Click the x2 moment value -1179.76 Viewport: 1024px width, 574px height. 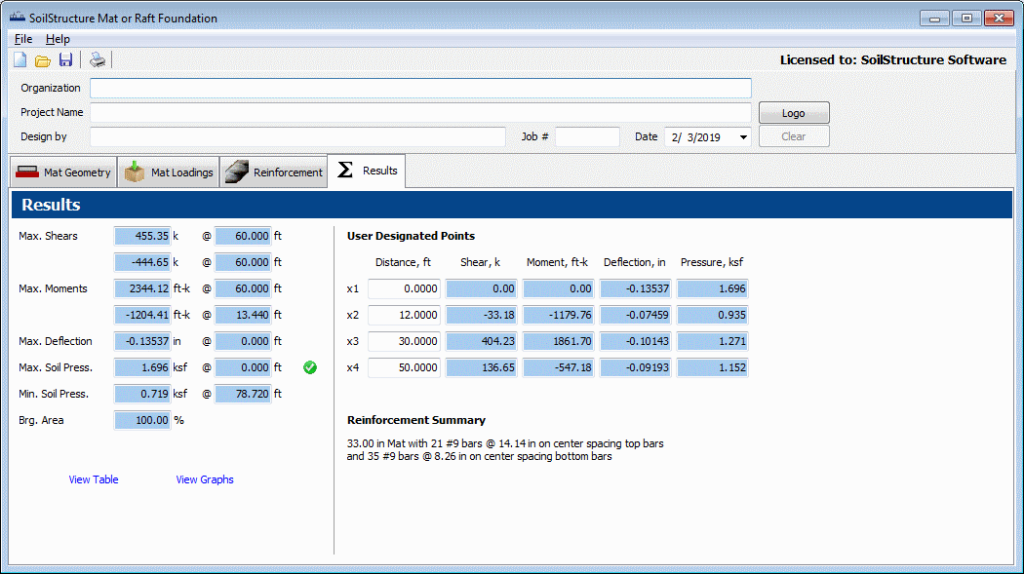point(559,315)
